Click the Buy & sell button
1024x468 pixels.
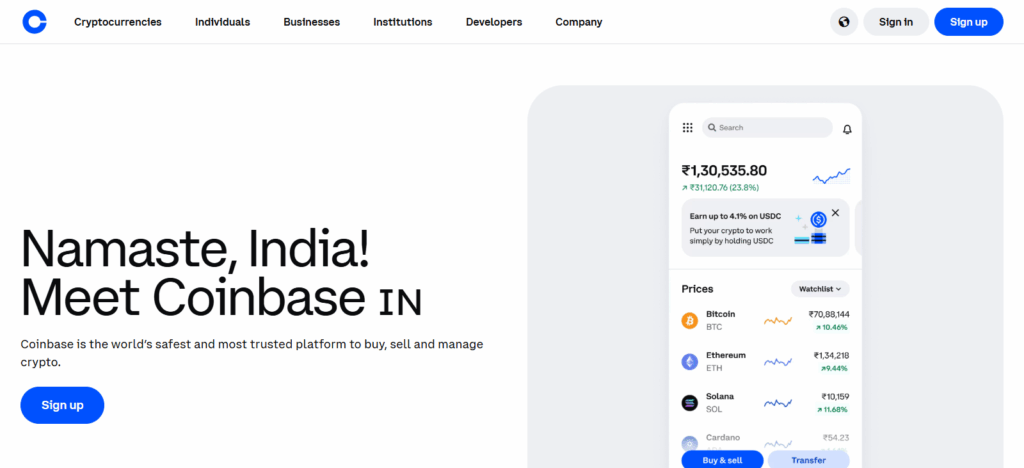pyautogui.click(x=722, y=460)
